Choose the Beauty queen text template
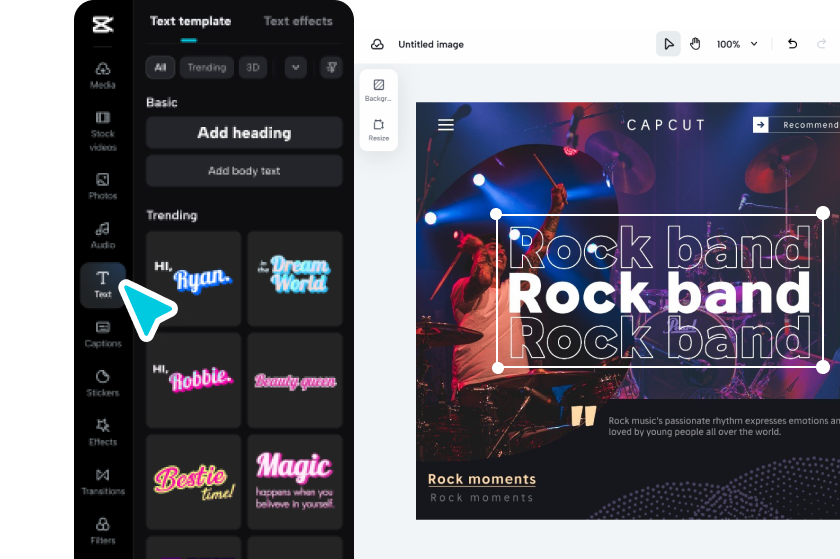 (x=295, y=380)
